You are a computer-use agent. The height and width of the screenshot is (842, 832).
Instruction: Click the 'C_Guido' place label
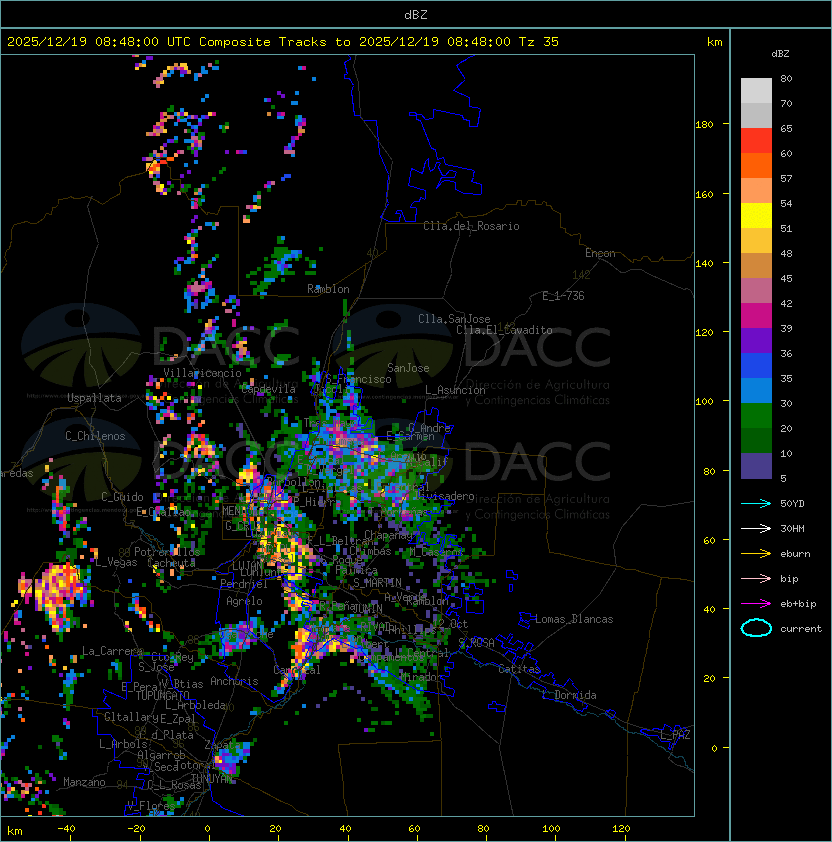pos(122,497)
